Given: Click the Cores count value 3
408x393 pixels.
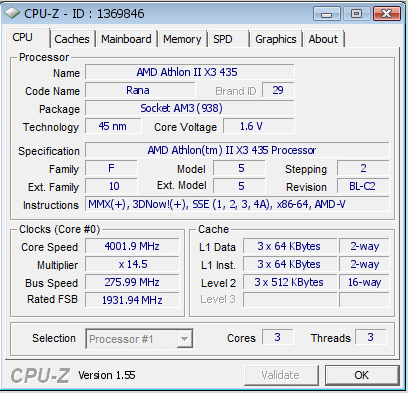Looking at the screenshot, I should [x=278, y=337].
